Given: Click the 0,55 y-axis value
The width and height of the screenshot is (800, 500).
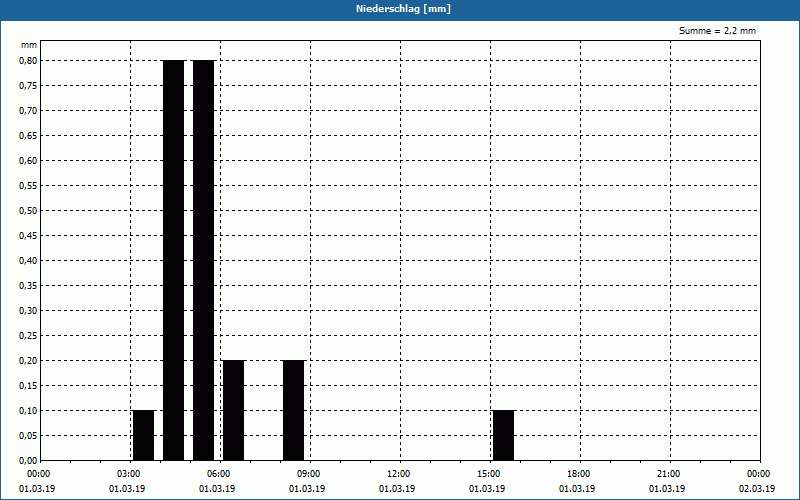Looking at the screenshot, I should [x=28, y=186].
